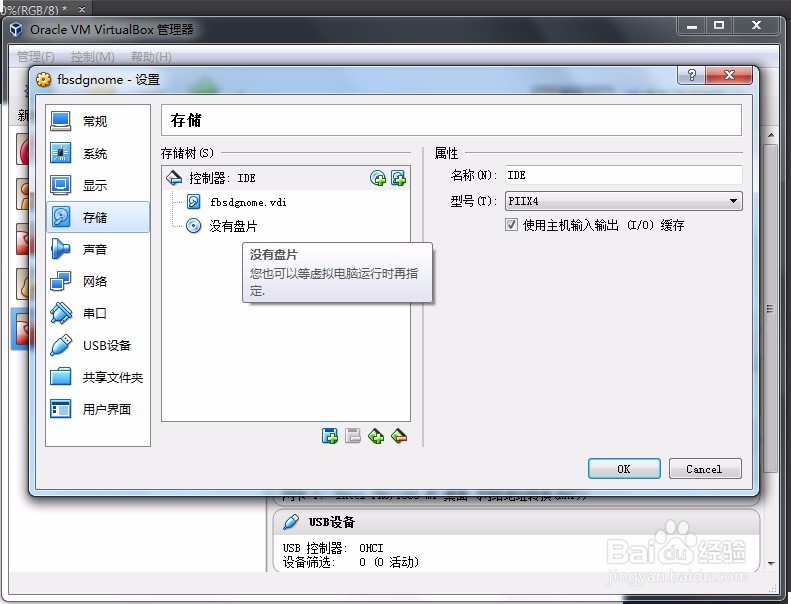Close the fbsdgnome settings dialog
This screenshot has width=791, height=604.
coord(729,75)
